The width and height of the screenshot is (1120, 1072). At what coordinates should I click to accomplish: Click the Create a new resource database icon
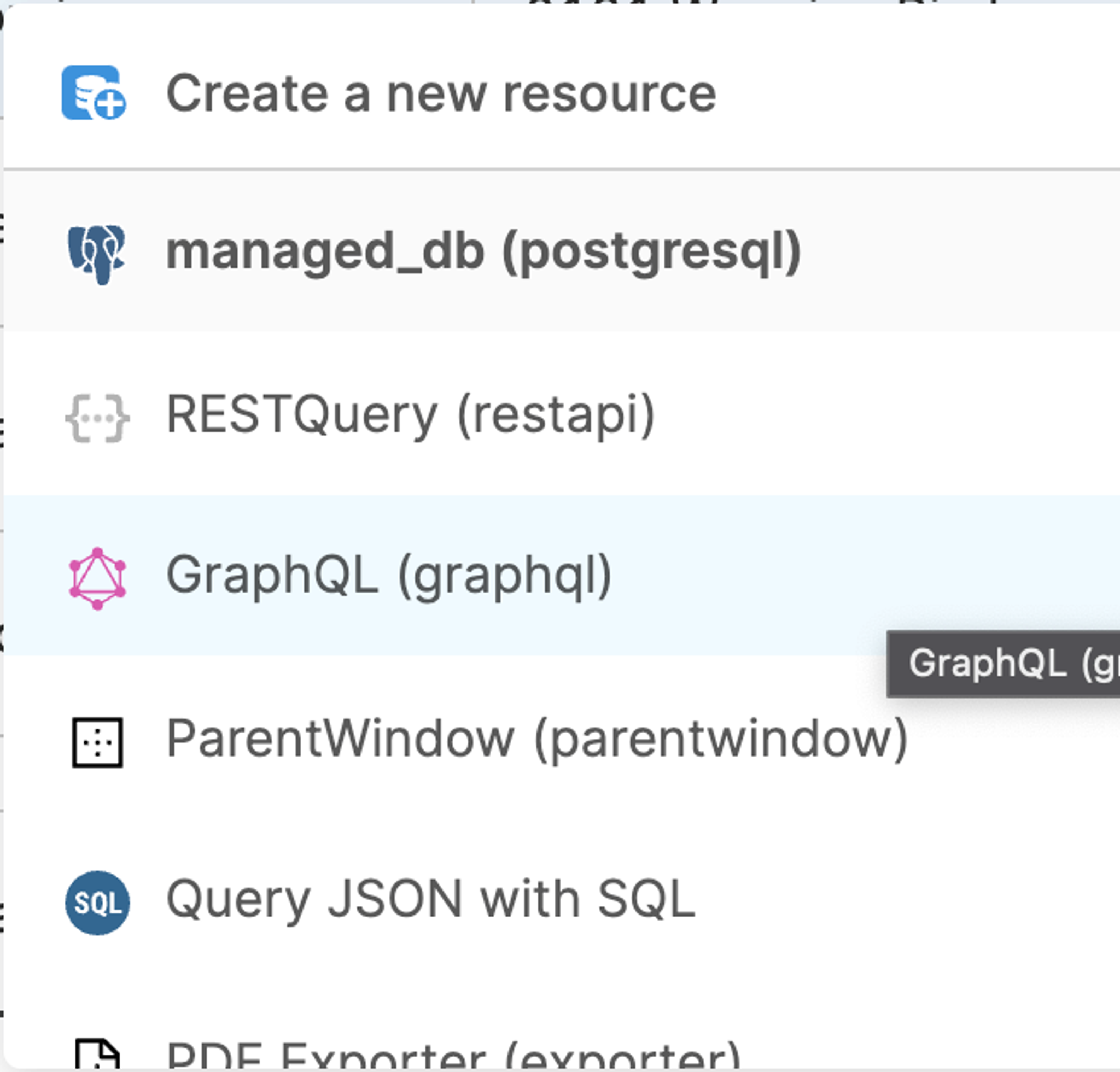[94, 93]
